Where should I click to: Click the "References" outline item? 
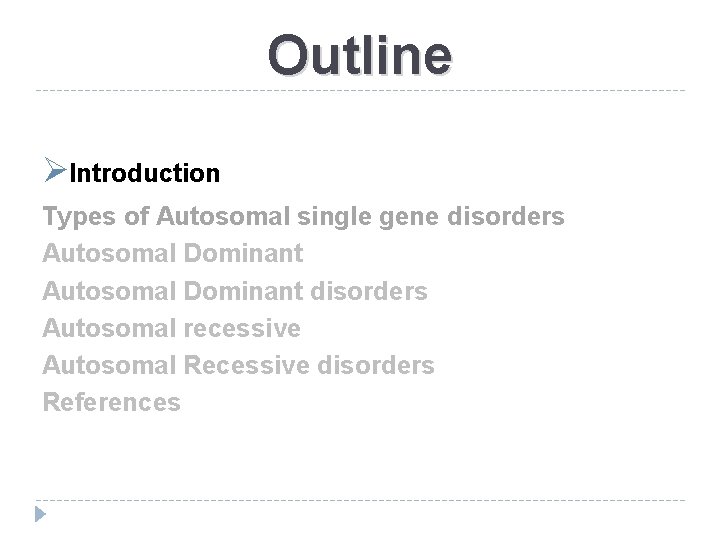111,403
